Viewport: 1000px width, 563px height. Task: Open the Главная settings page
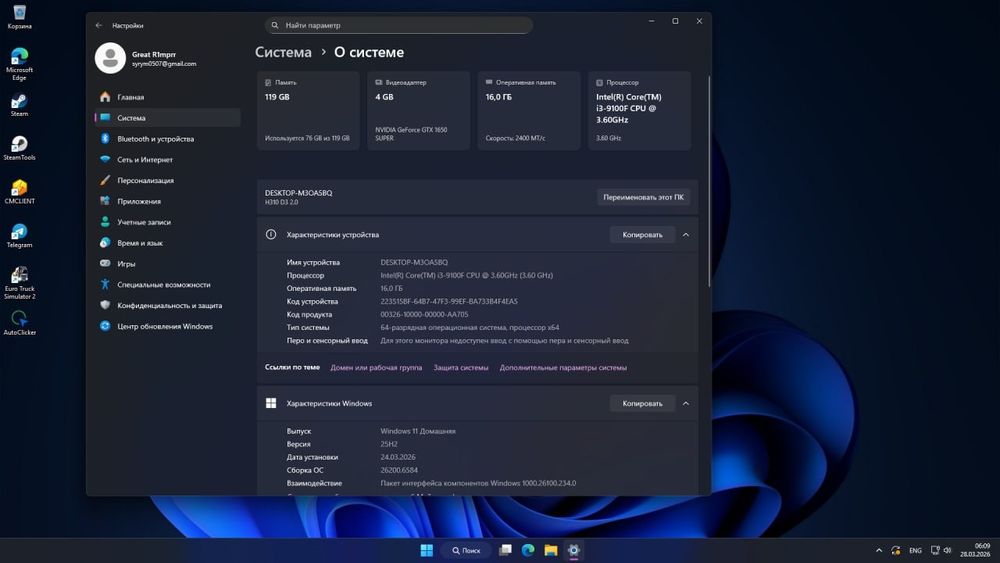[x=167, y=97]
